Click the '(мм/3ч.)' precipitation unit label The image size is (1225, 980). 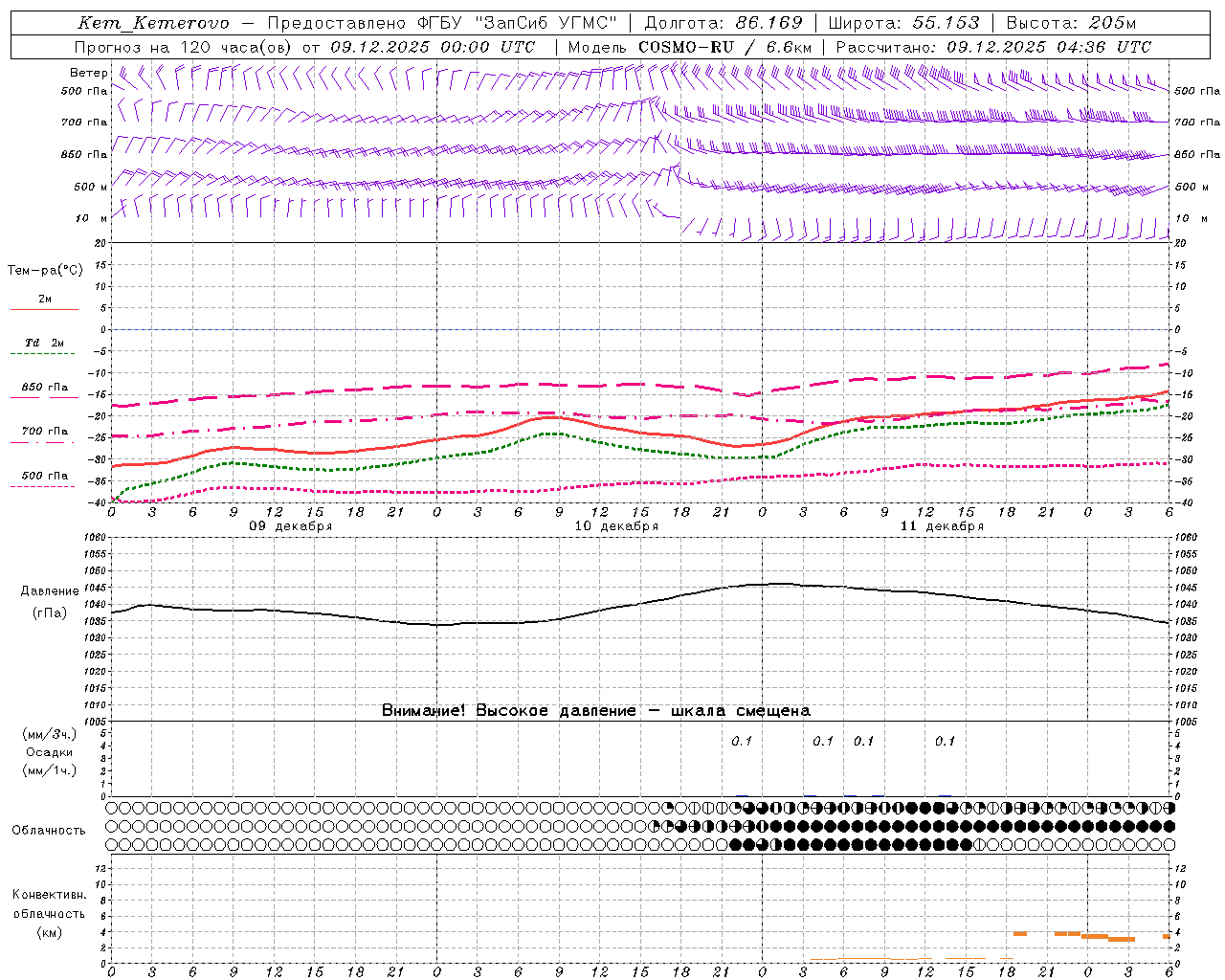[x=49, y=734]
